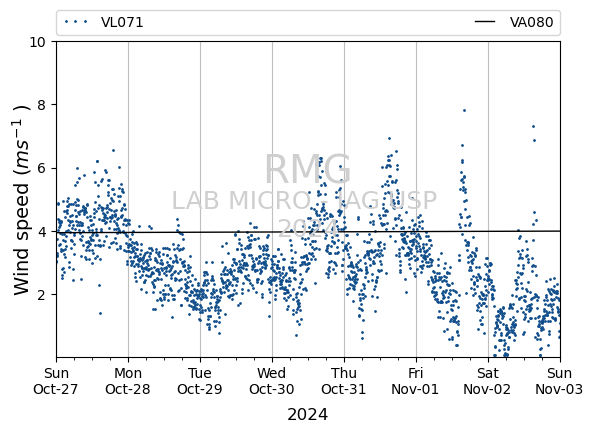Click the Wed Oct-30 x-axis label
This screenshot has width=594, height=433.
(272, 381)
